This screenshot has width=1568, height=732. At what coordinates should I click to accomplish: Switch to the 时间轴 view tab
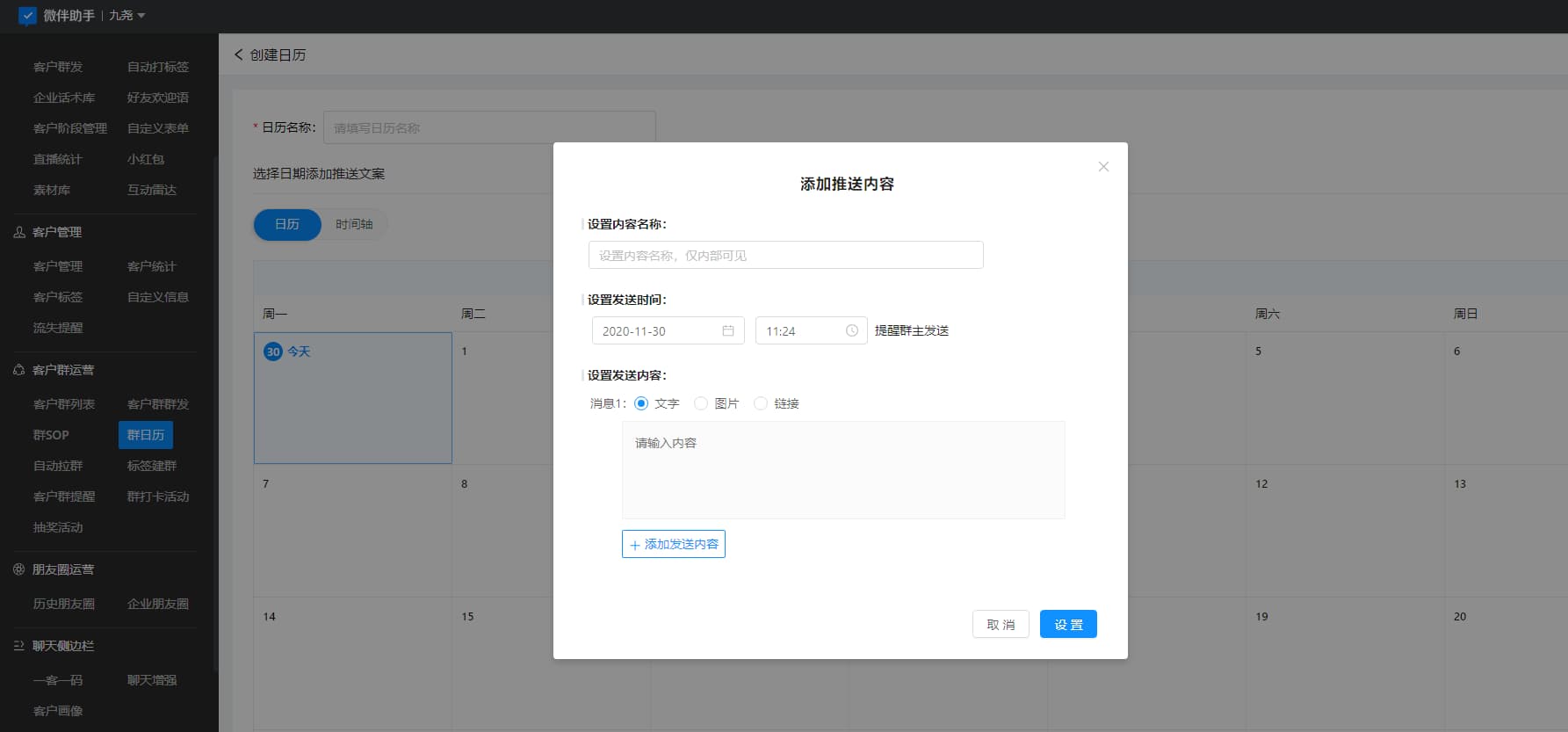click(354, 224)
